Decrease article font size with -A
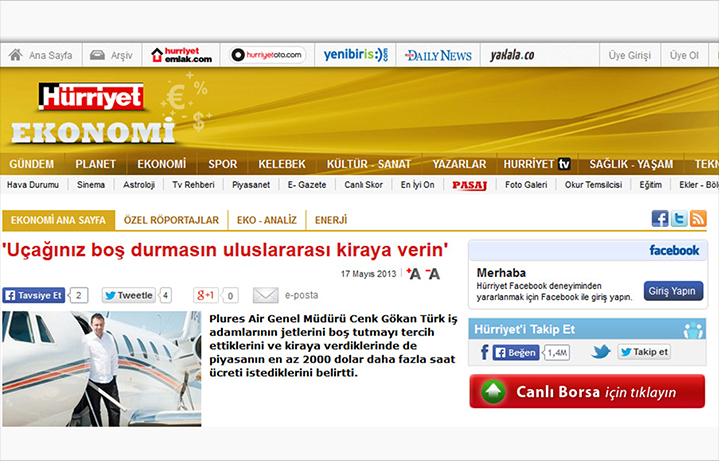Image resolution: width=719 pixels, height=461 pixels. [x=432, y=274]
